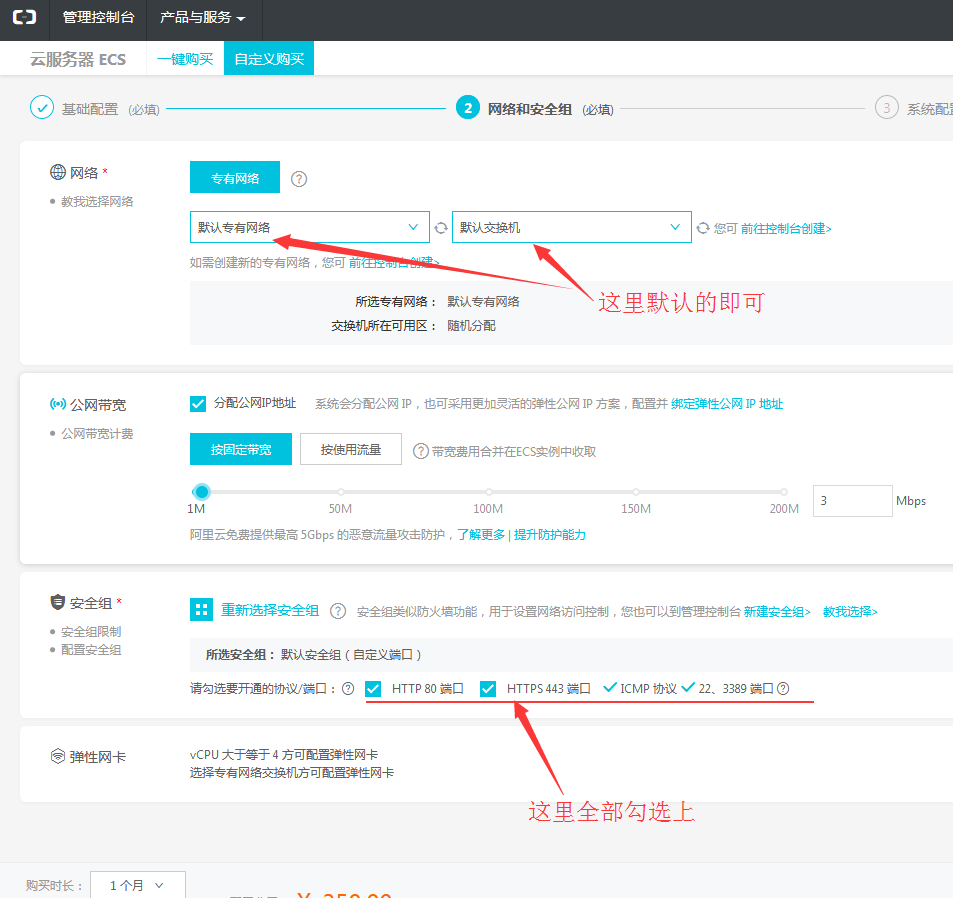Click help icon next to 按使用流量 button
Viewport: 953px width, 898px height.
click(421, 451)
